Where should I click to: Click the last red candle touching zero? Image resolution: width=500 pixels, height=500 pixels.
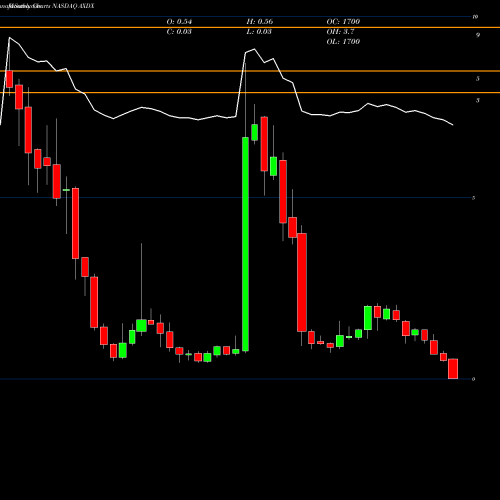[453, 369]
